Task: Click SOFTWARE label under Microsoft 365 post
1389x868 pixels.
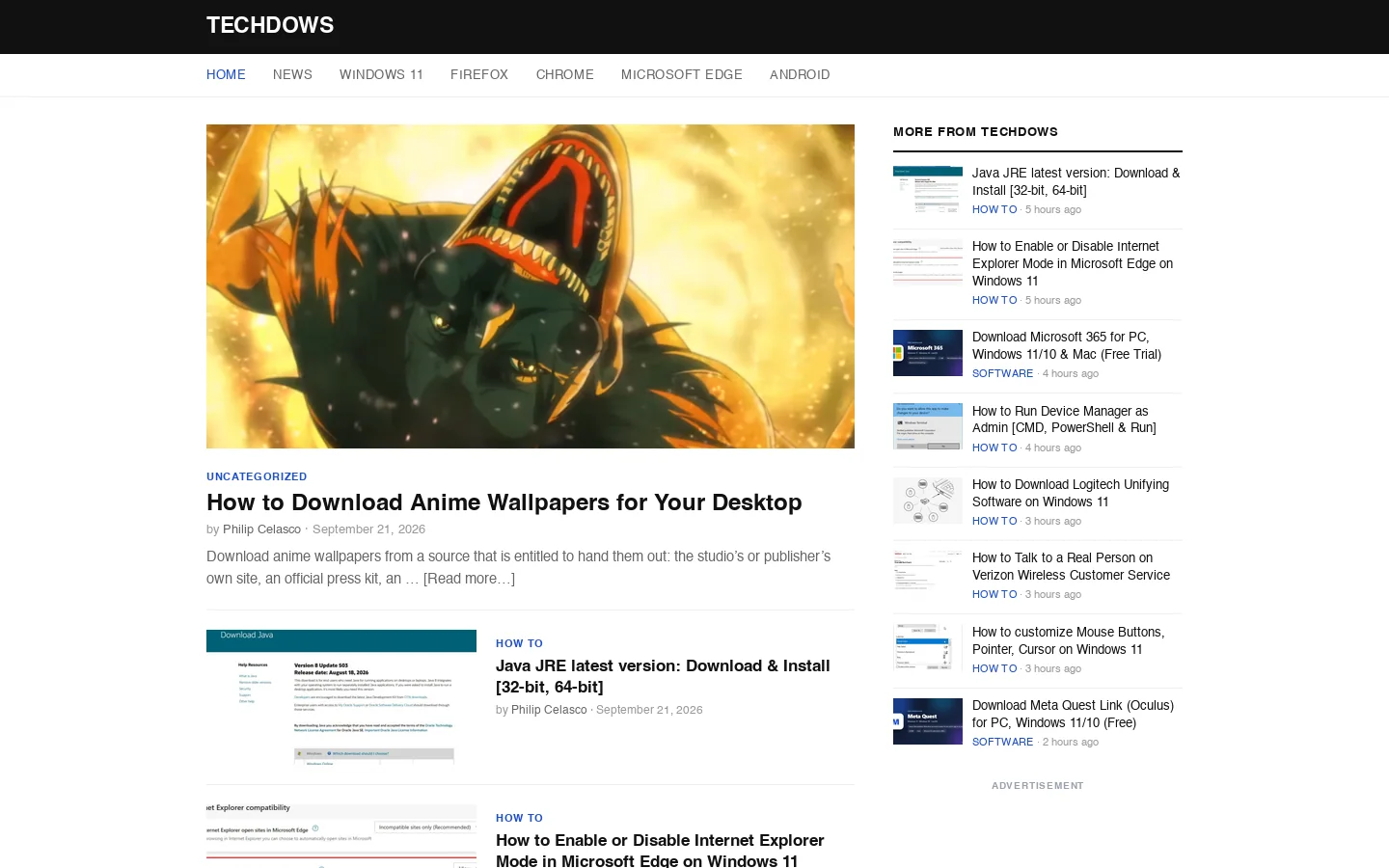Action: [1002, 373]
